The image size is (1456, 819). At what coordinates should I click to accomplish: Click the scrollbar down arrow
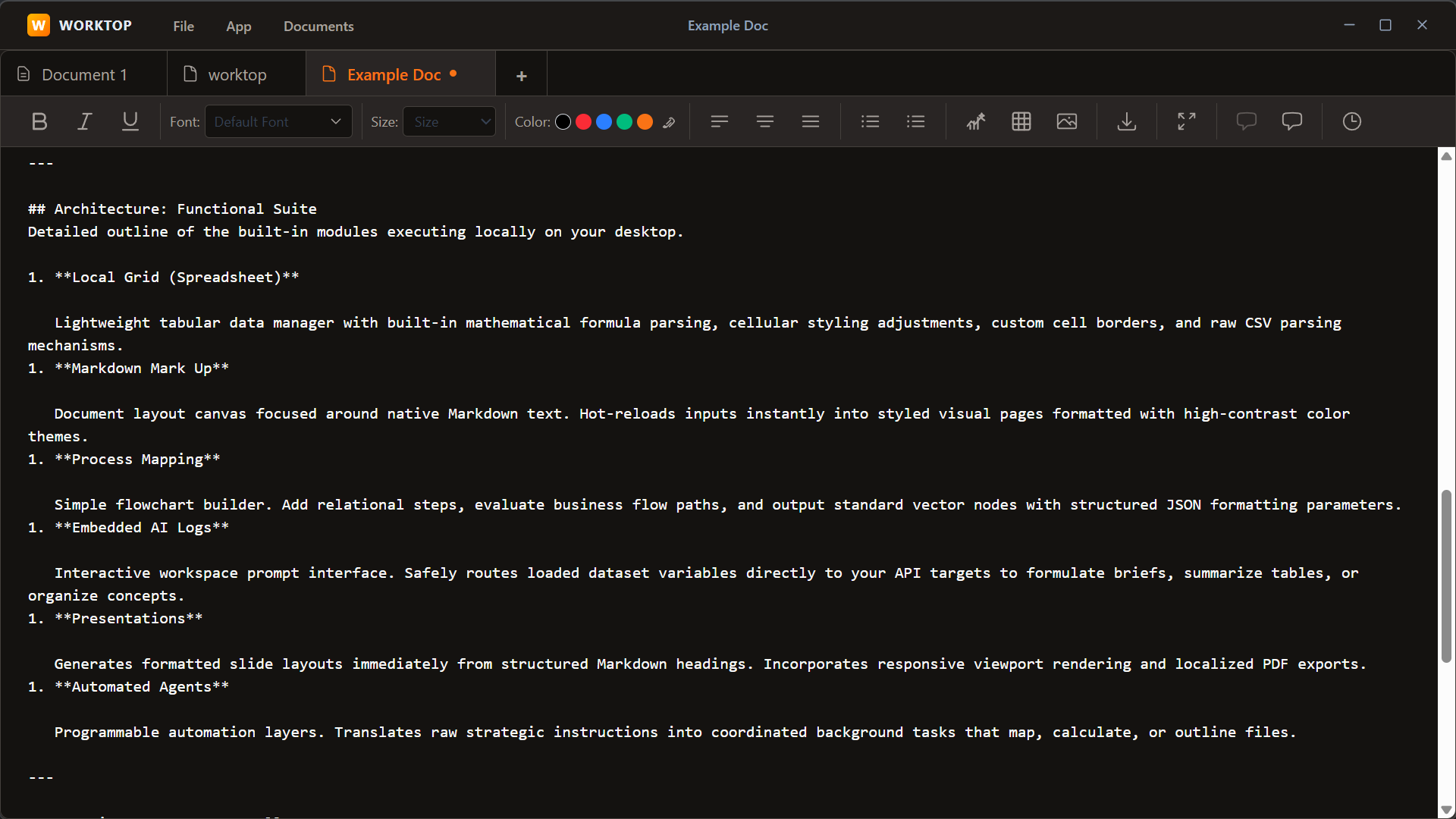(x=1446, y=810)
